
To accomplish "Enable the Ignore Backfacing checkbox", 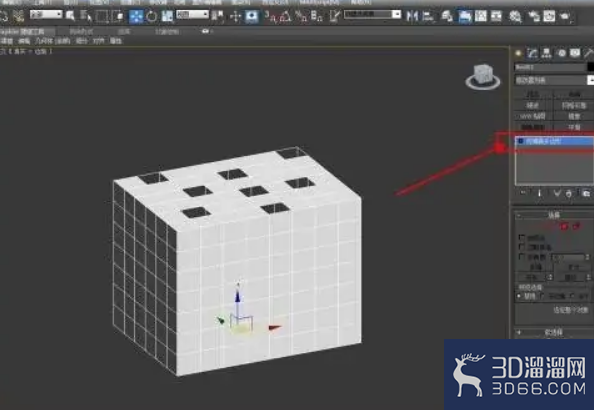I will click(x=522, y=247).
